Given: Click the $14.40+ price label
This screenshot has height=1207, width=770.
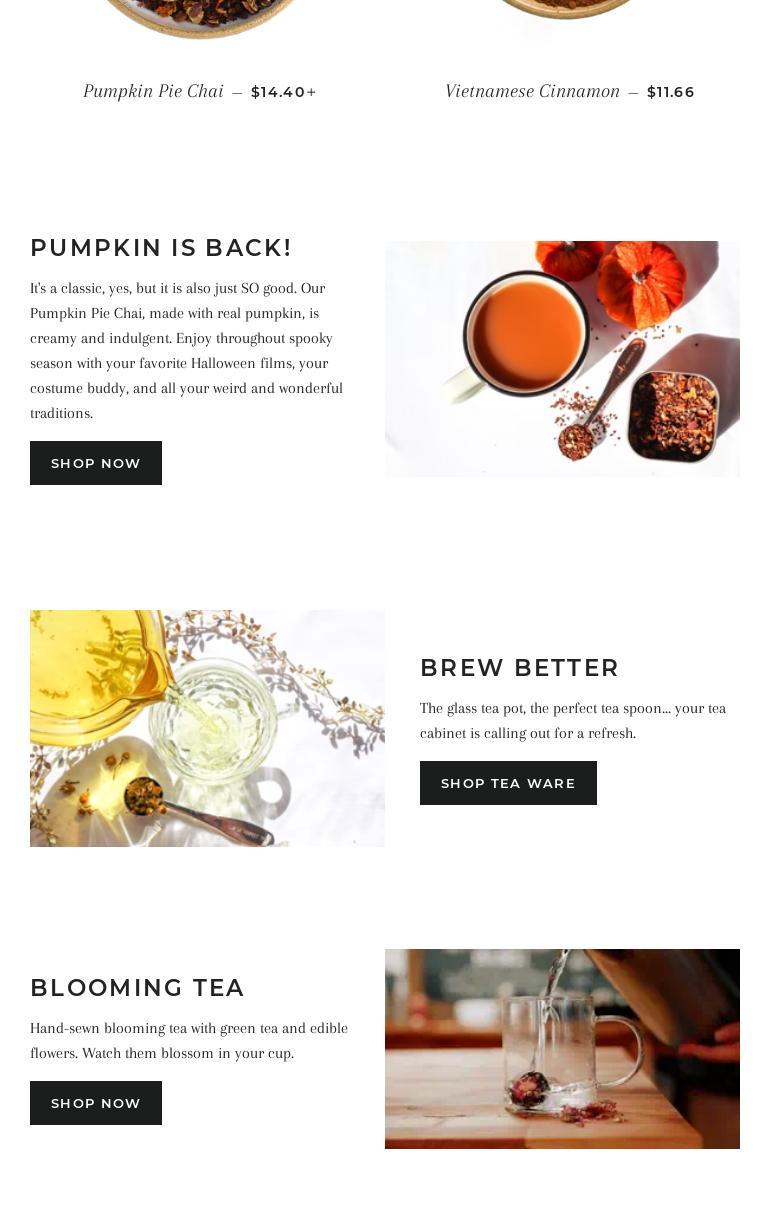Looking at the screenshot, I should (x=284, y=92).
